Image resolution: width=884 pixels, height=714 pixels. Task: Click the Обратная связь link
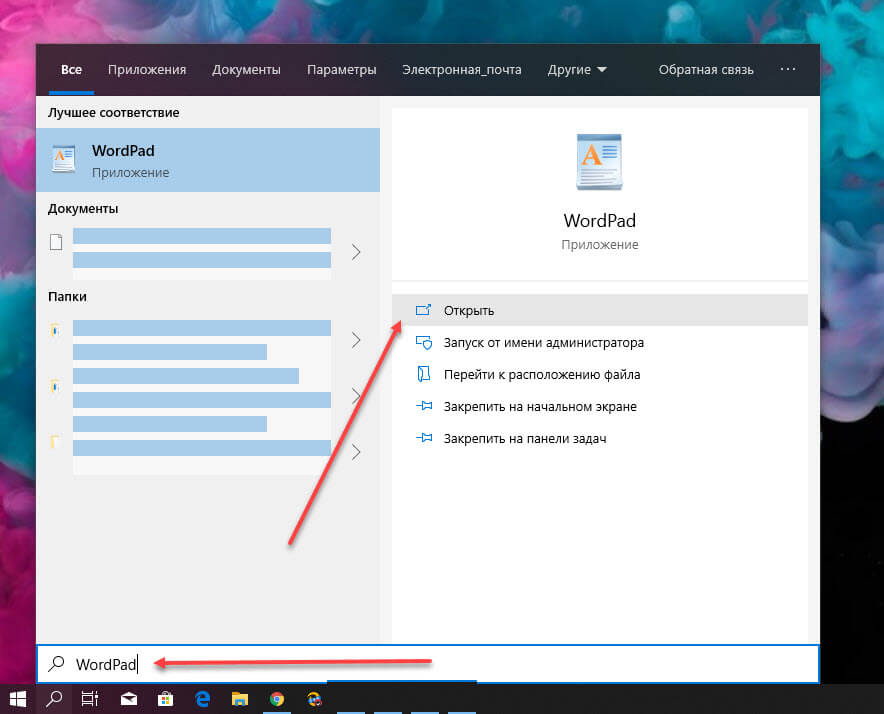[706, 70]
